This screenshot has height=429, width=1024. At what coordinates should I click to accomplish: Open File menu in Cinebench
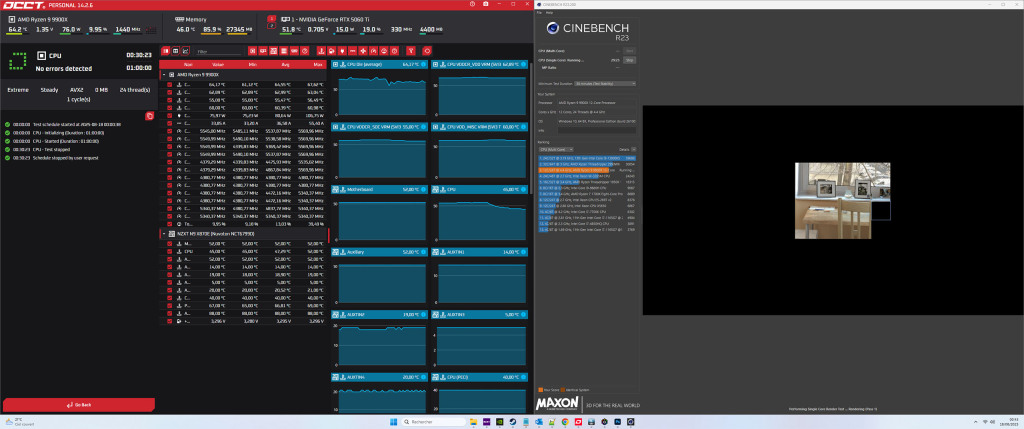[x=539, y=12]
